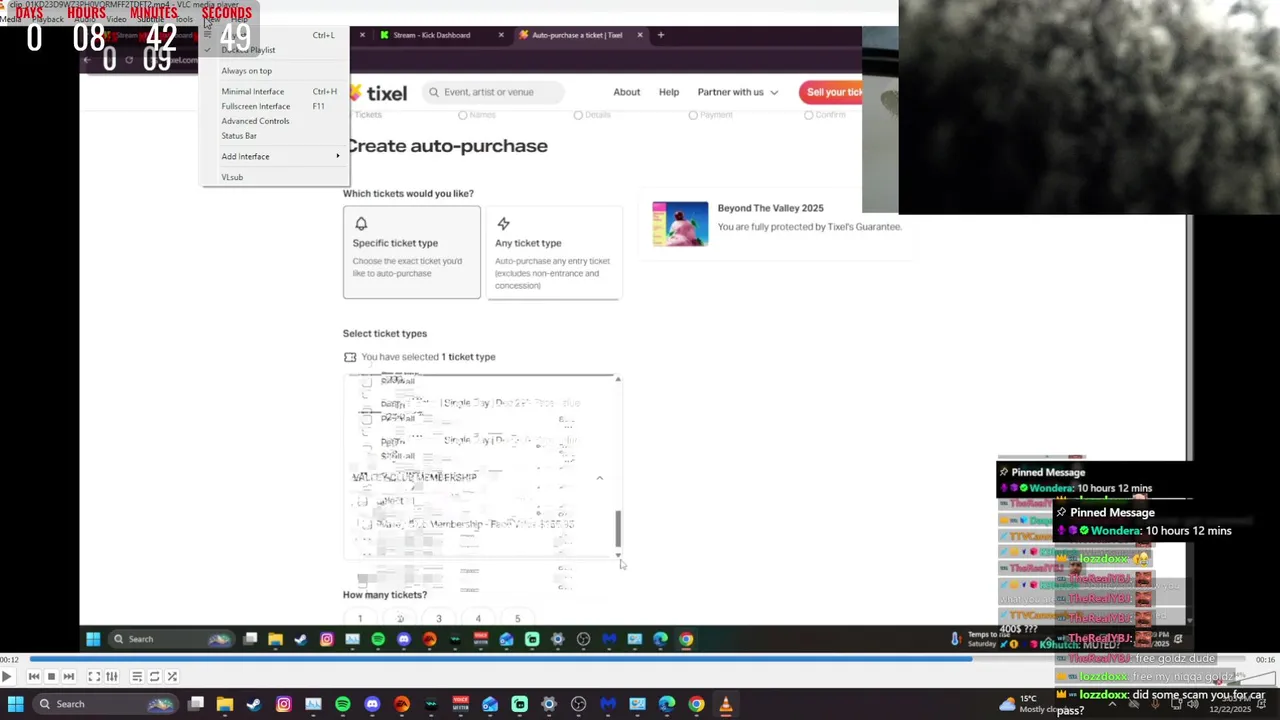Skip to next media in VLC
This screenshot has height=720, width=1280.
pyautogui.click(x=69, y=677)
